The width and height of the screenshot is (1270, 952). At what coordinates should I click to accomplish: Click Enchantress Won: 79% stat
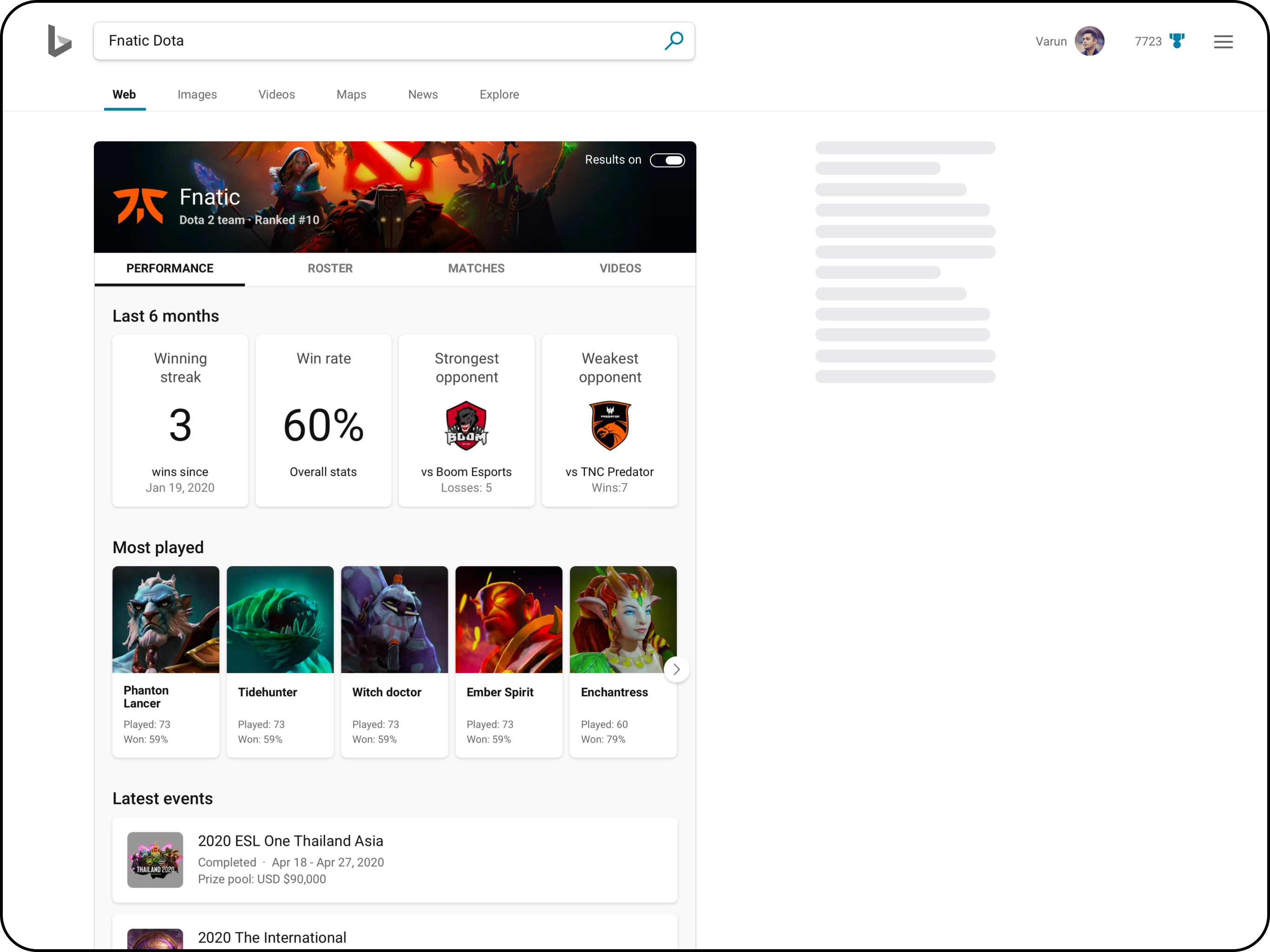(603, 740)
